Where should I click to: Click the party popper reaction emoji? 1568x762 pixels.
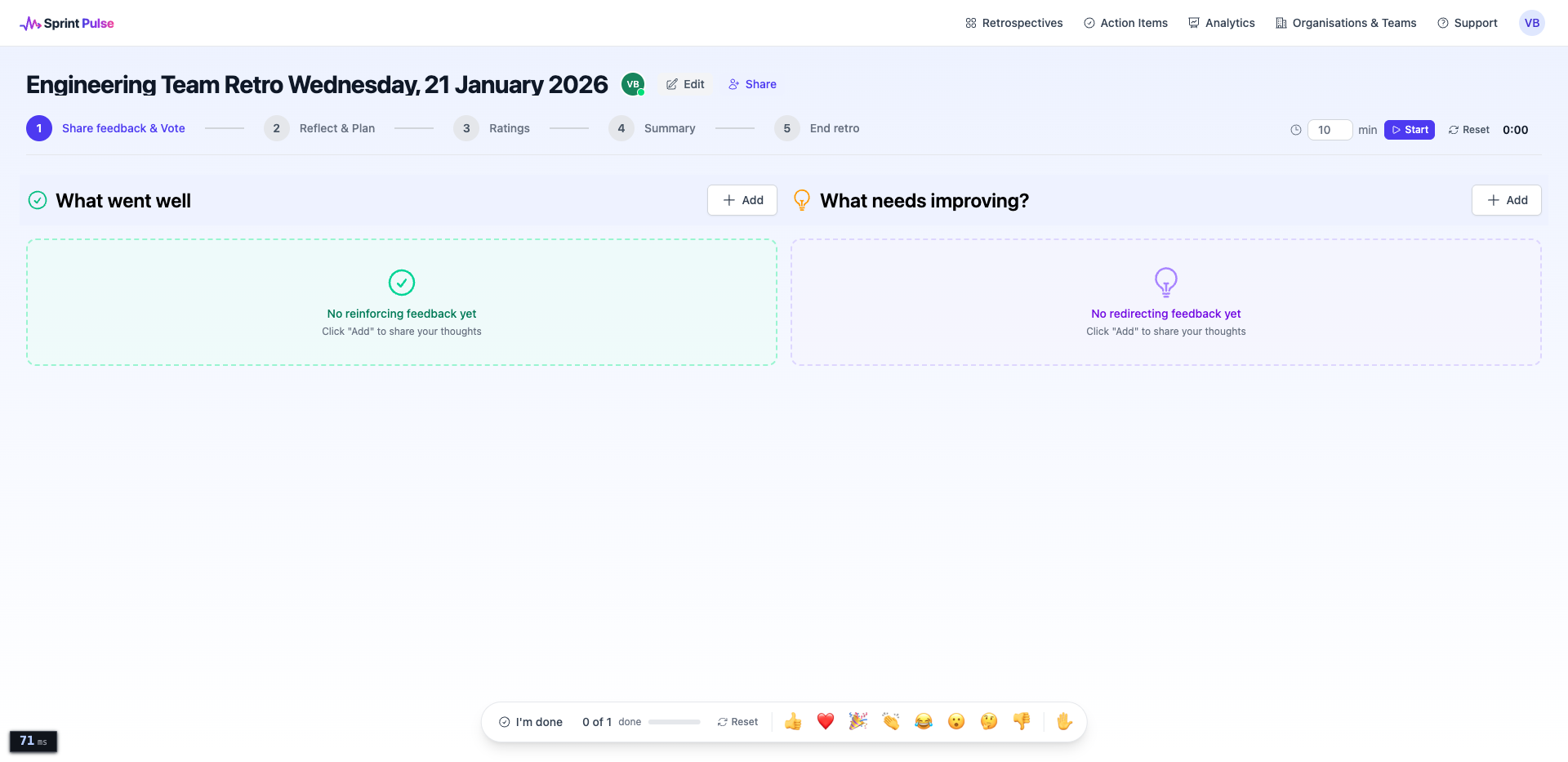click(x=857, y=721)
